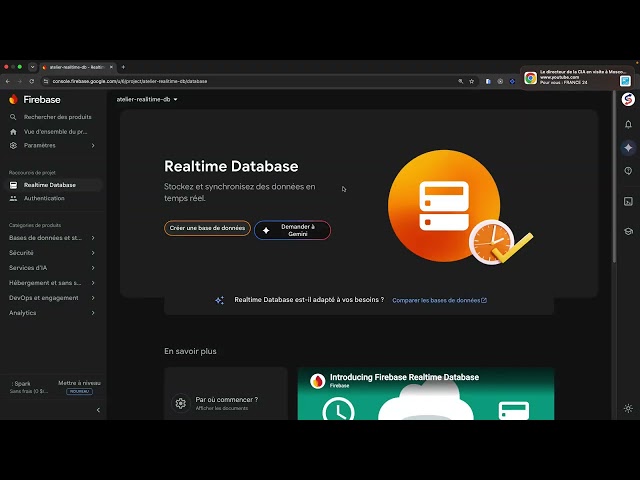Click the Firebase logo in sidebar
Screen dimensions: 640x480
(x=13, y=99)
